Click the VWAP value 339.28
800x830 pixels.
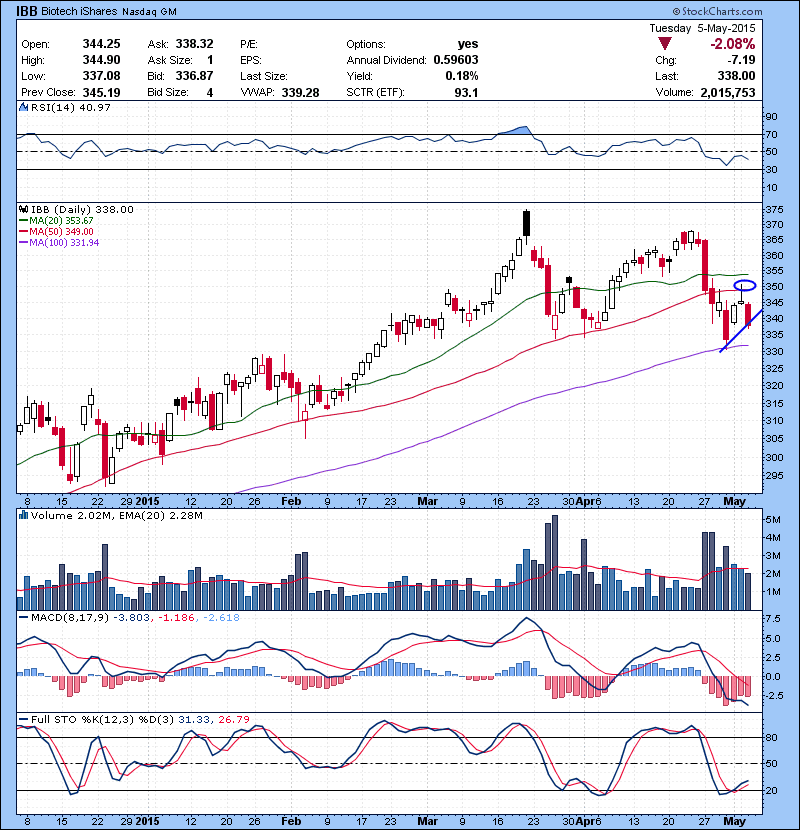click(x=300, y=93)
